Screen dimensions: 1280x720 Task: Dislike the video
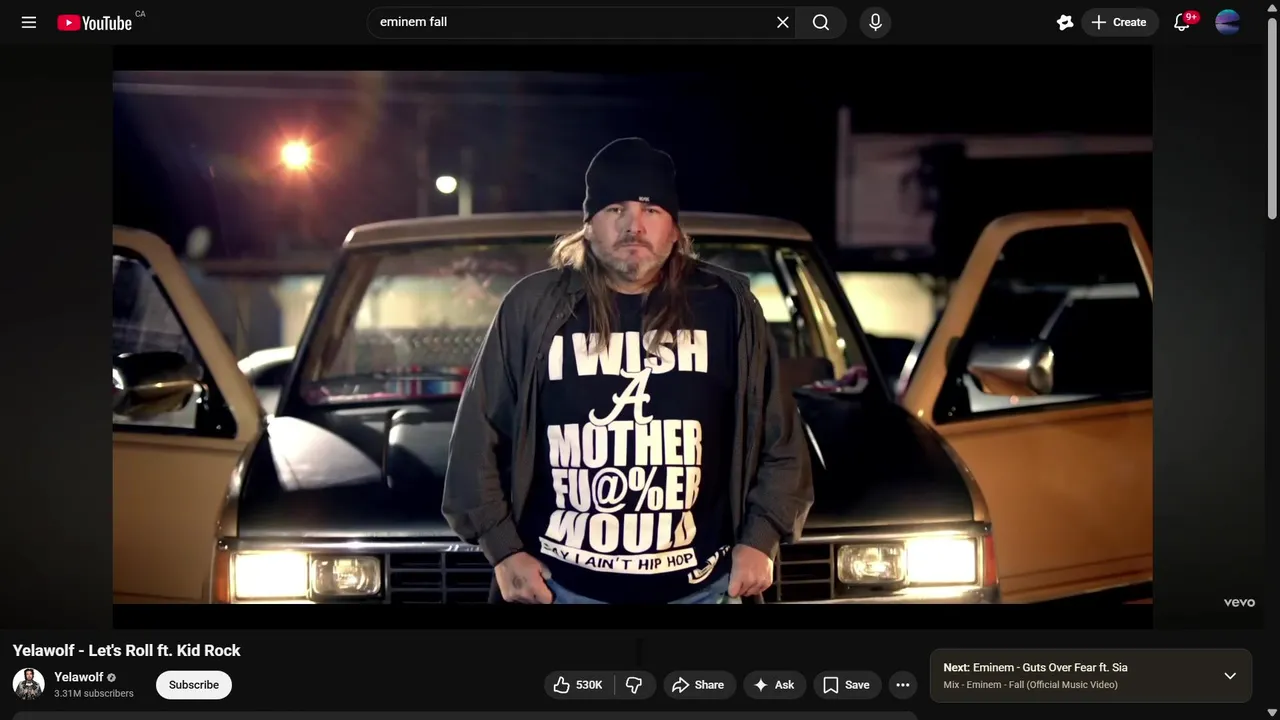coord(634,685)
